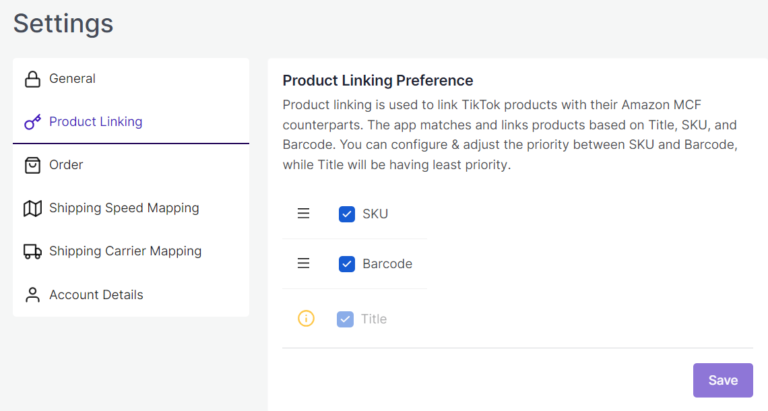Save the product linking preferences
Image resolution: width=768 pixels, height=411 pixels.
722,380
